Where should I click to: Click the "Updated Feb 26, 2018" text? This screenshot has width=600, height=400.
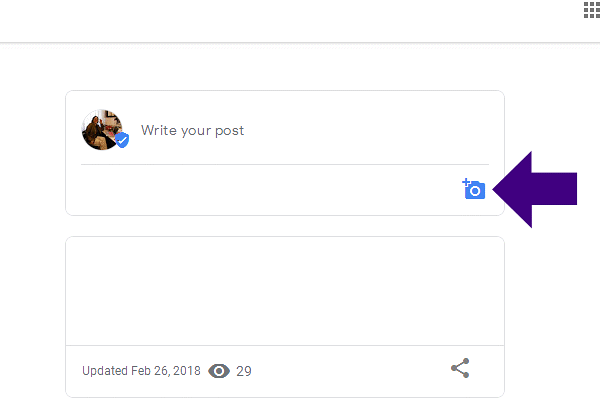(x=142, y=371)
